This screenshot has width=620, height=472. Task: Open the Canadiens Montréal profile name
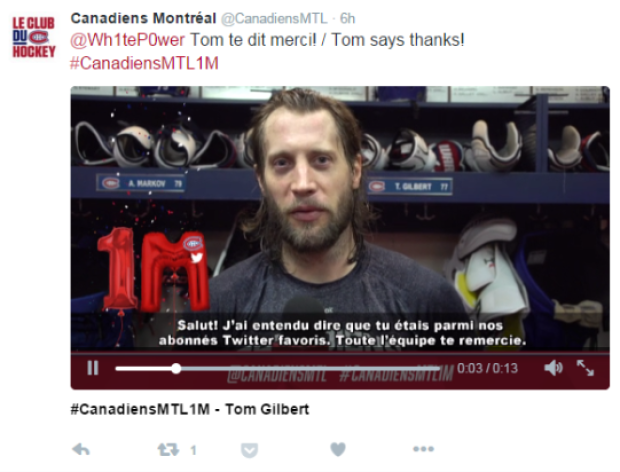(x=143, y=18)
